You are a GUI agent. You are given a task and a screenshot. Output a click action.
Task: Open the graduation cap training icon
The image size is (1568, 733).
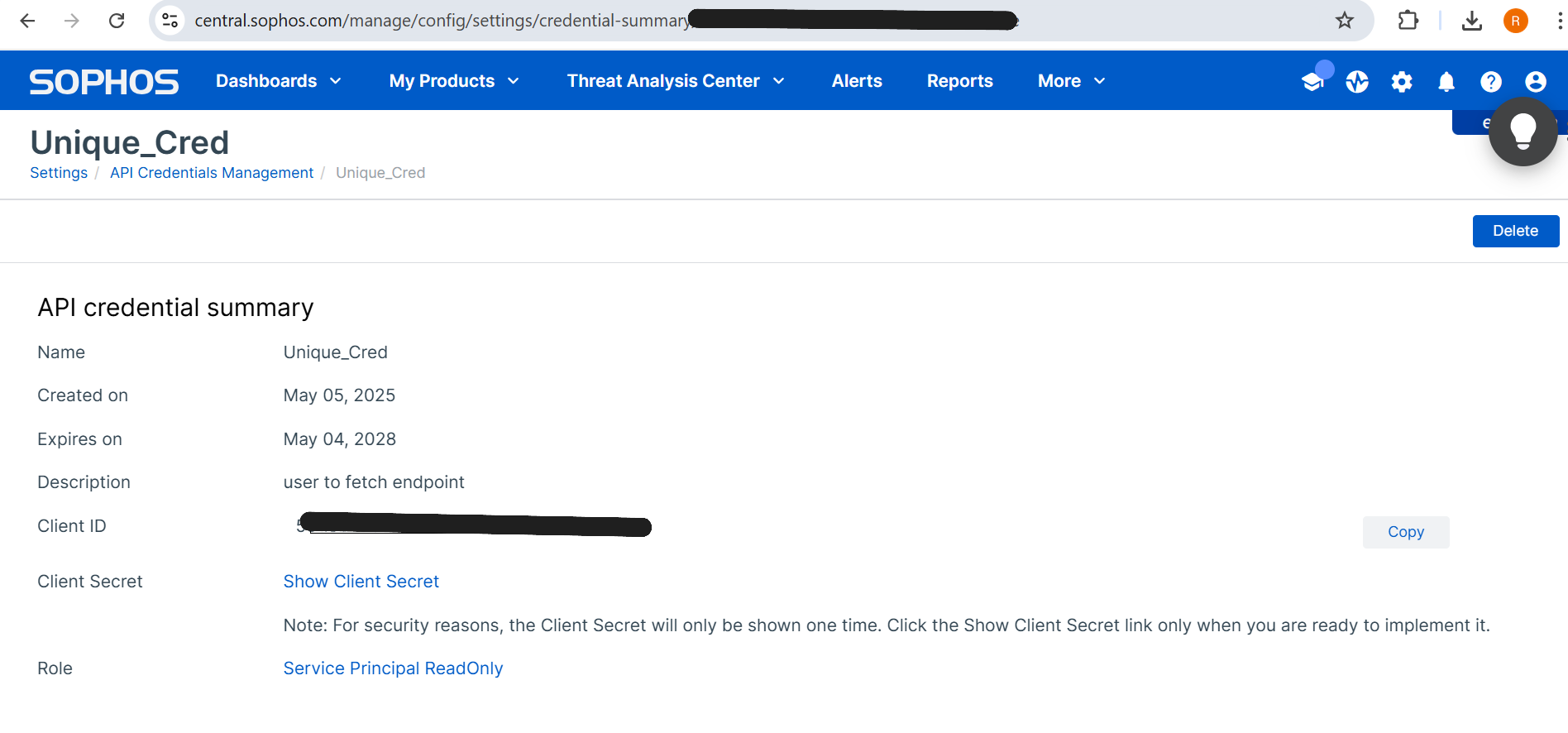coord(1312,81)
